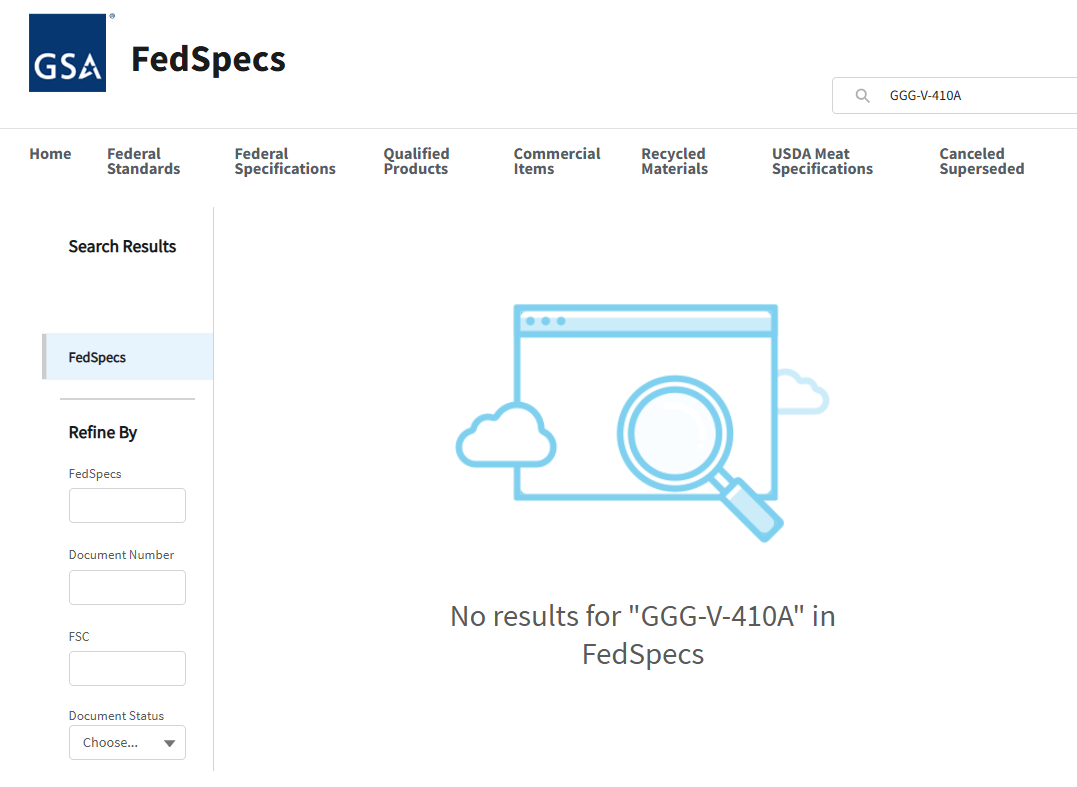
Task: Go to the Home menu item
Action: (50, 154)
